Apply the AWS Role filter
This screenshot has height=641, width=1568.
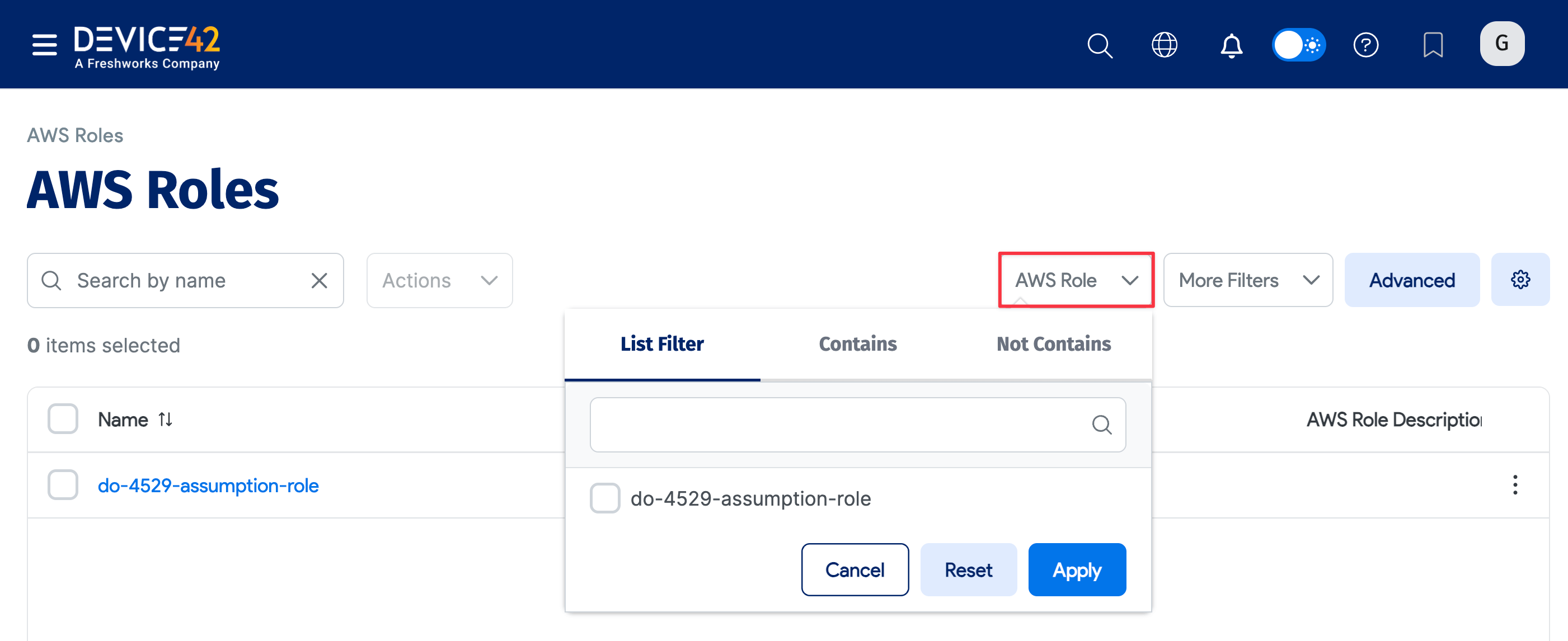(1077, 570)
